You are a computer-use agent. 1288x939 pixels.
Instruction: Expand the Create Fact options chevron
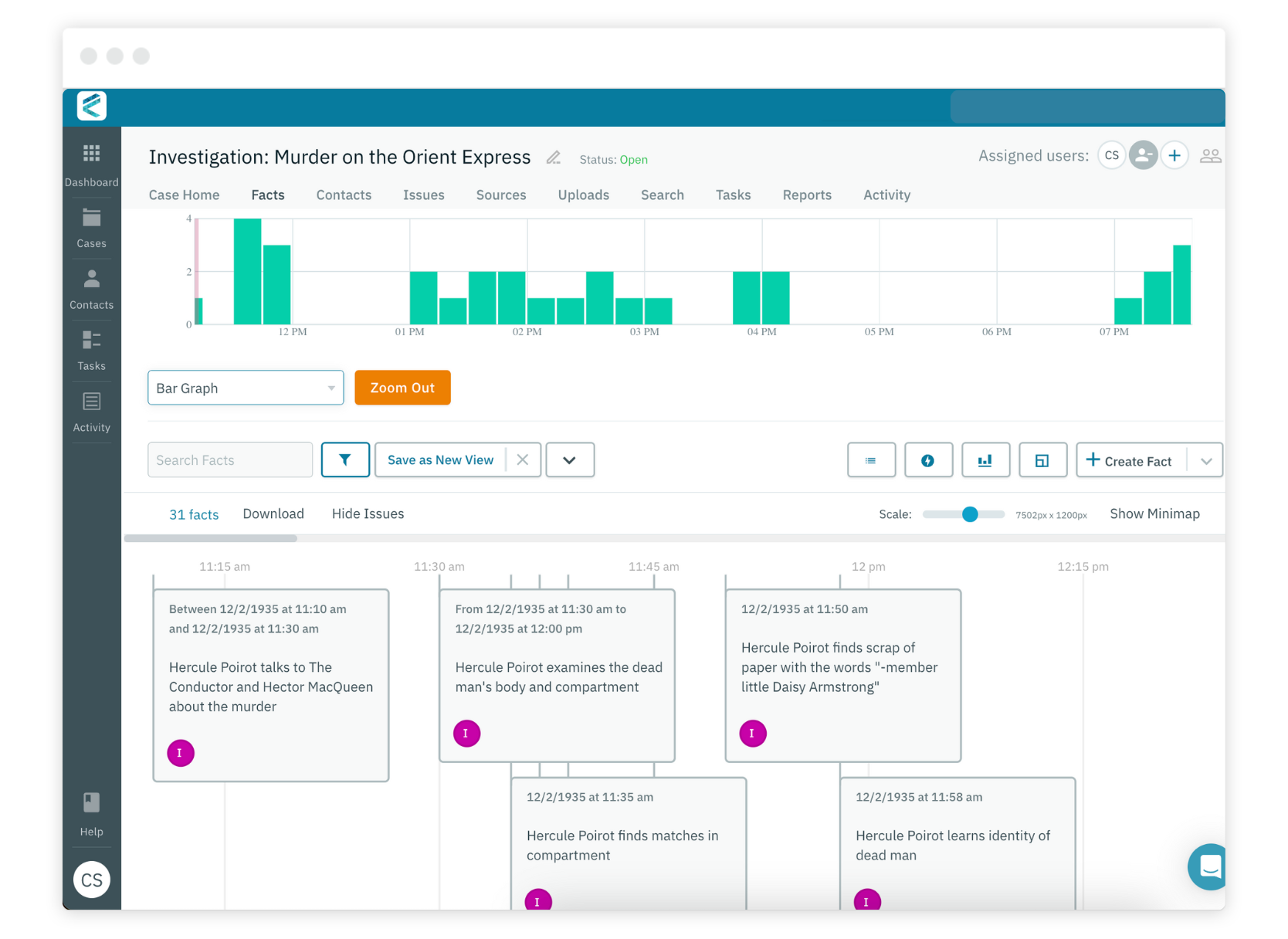click(1206, 459)
